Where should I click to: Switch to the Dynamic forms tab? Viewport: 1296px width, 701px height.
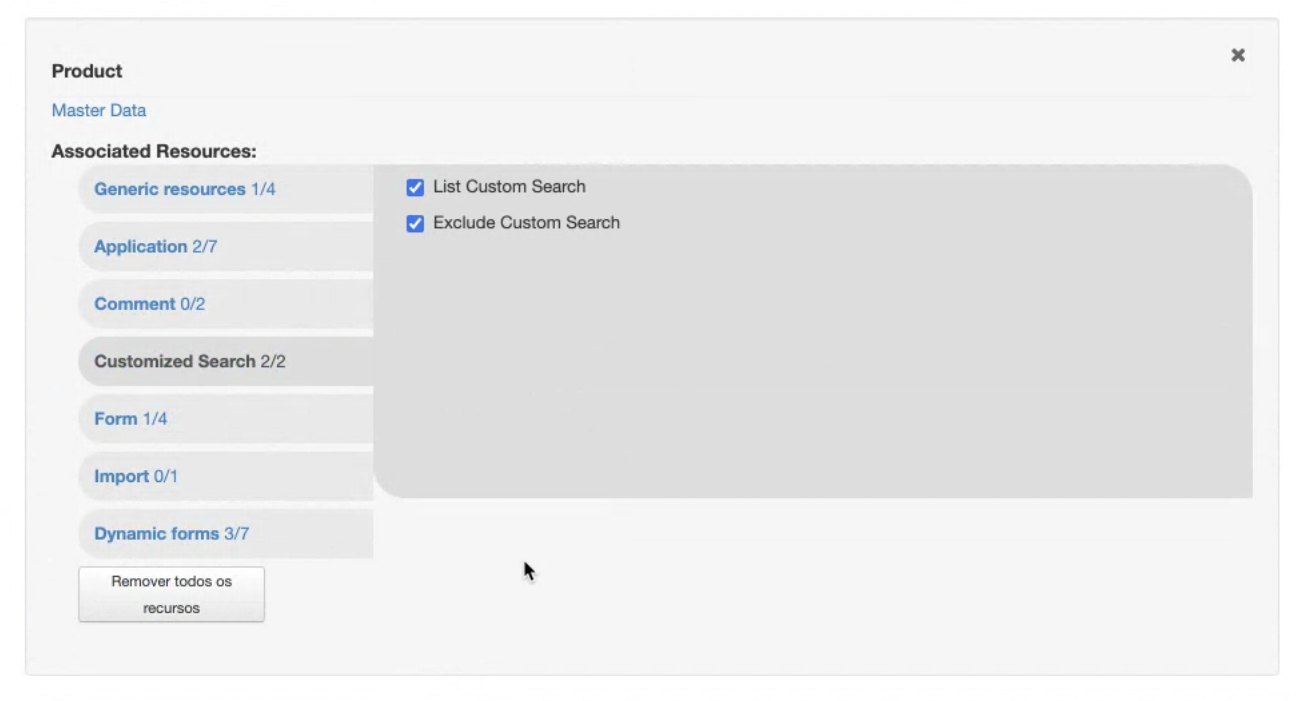226,533
